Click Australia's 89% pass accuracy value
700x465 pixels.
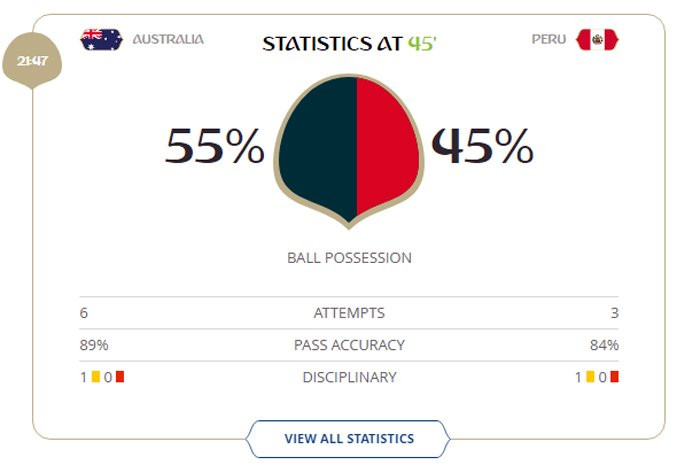tap(94, 345)
